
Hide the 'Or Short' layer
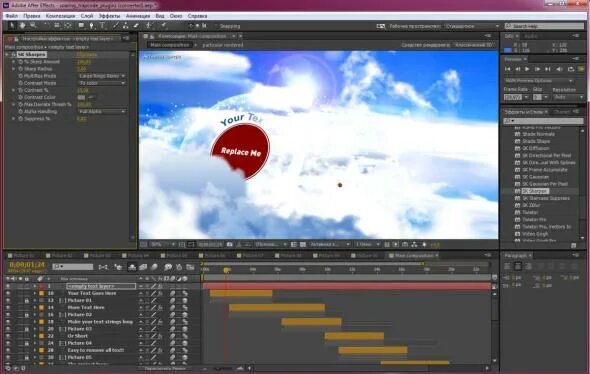pos(8,336)
